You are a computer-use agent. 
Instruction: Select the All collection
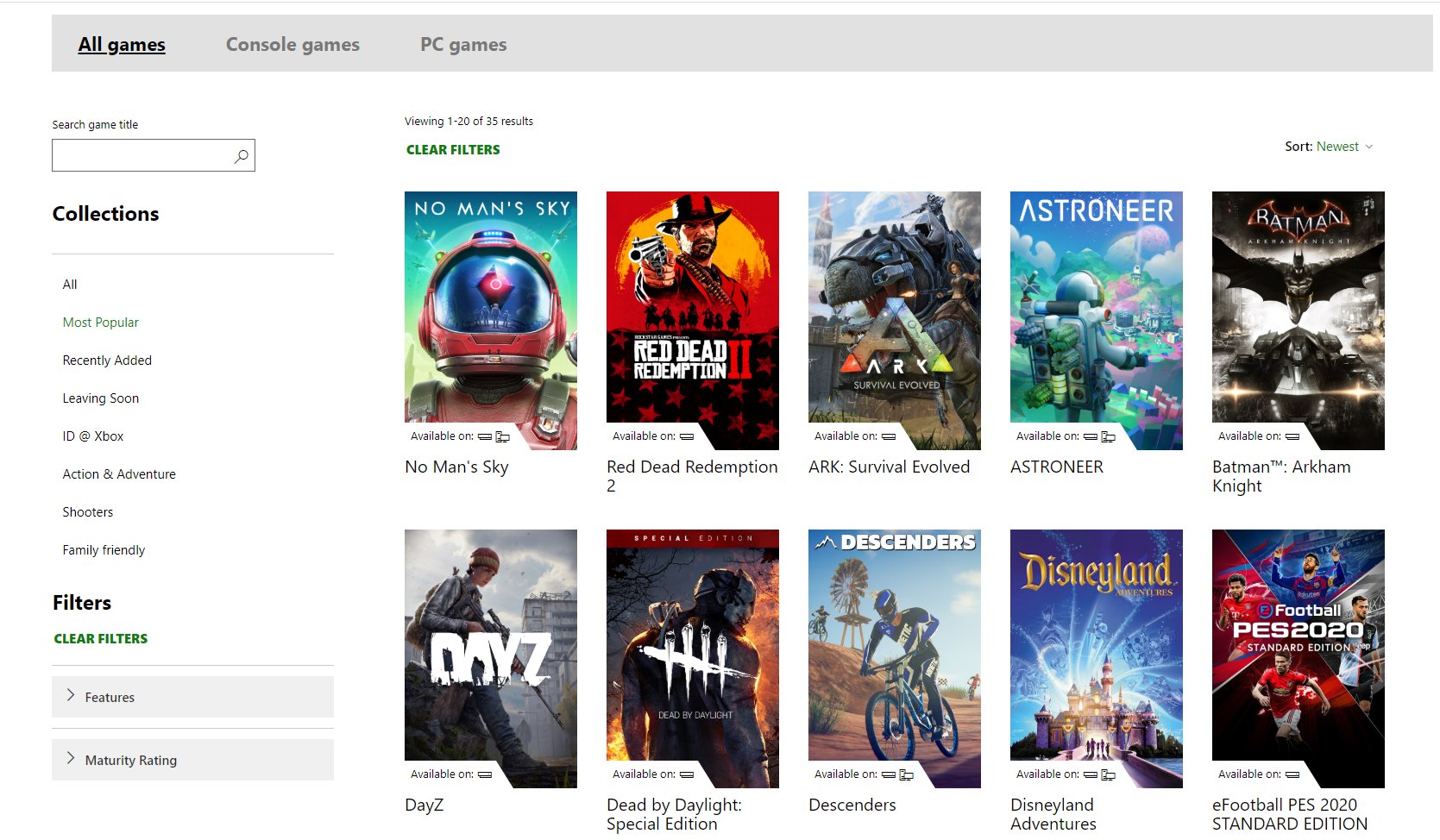70,285
